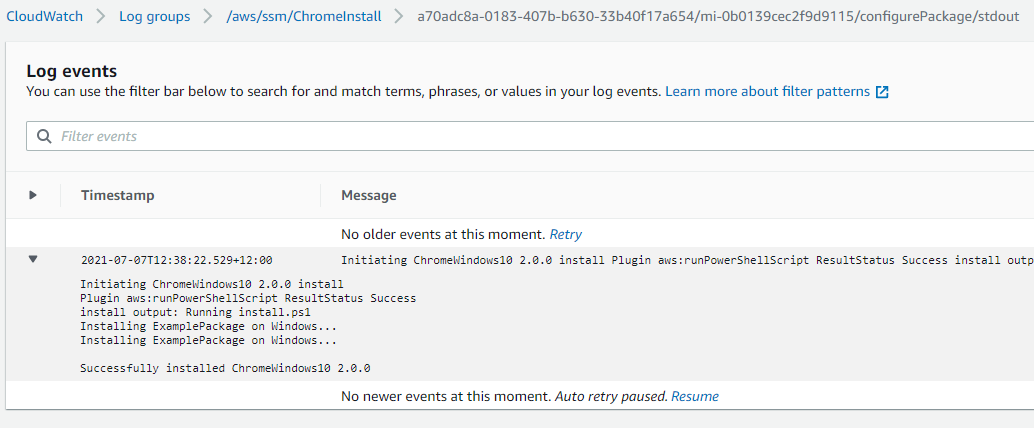Click the magnifier icon in filter bar
The width and height of the screenshot is (1034, 428).
[44, 136]
